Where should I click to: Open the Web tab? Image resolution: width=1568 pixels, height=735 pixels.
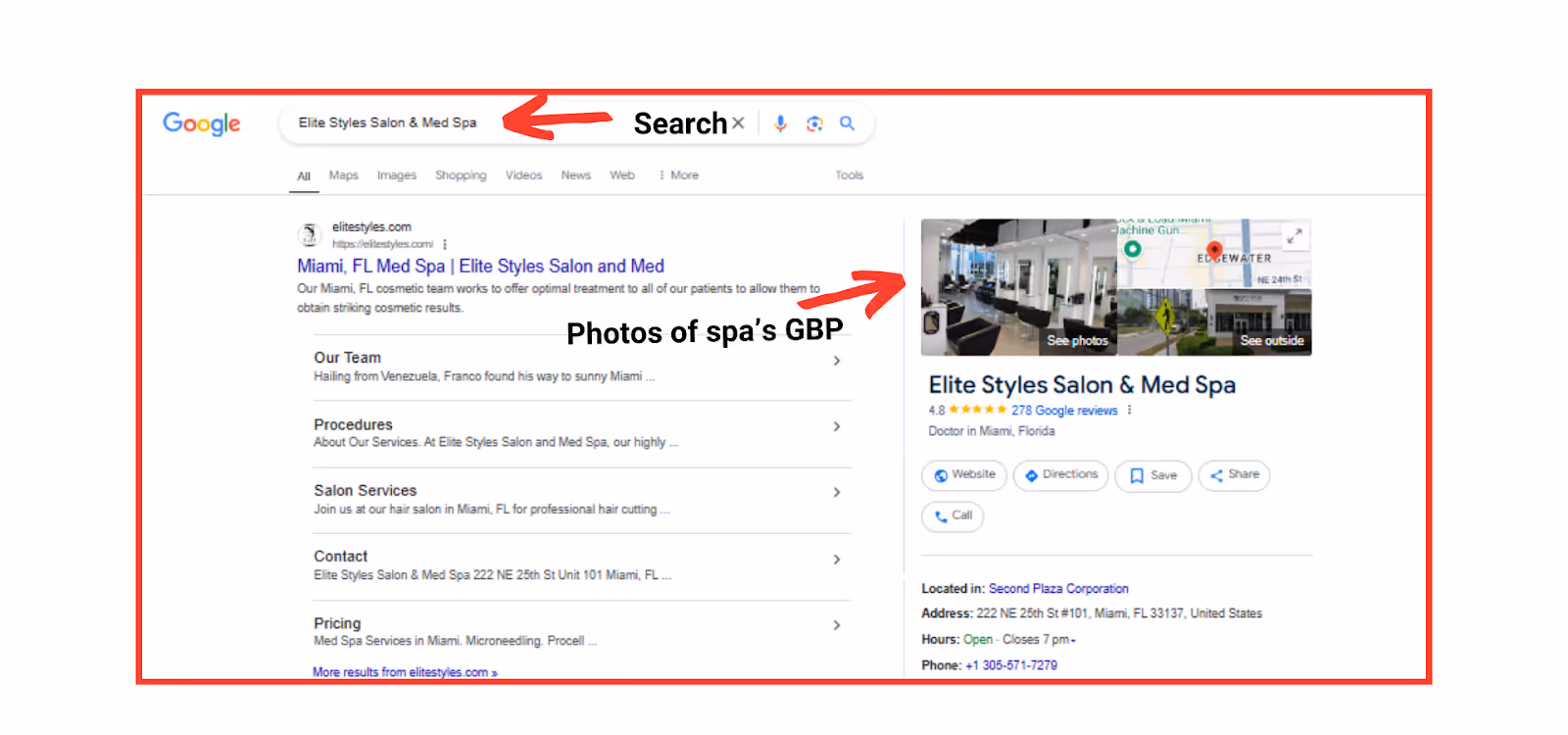(622, 175)
